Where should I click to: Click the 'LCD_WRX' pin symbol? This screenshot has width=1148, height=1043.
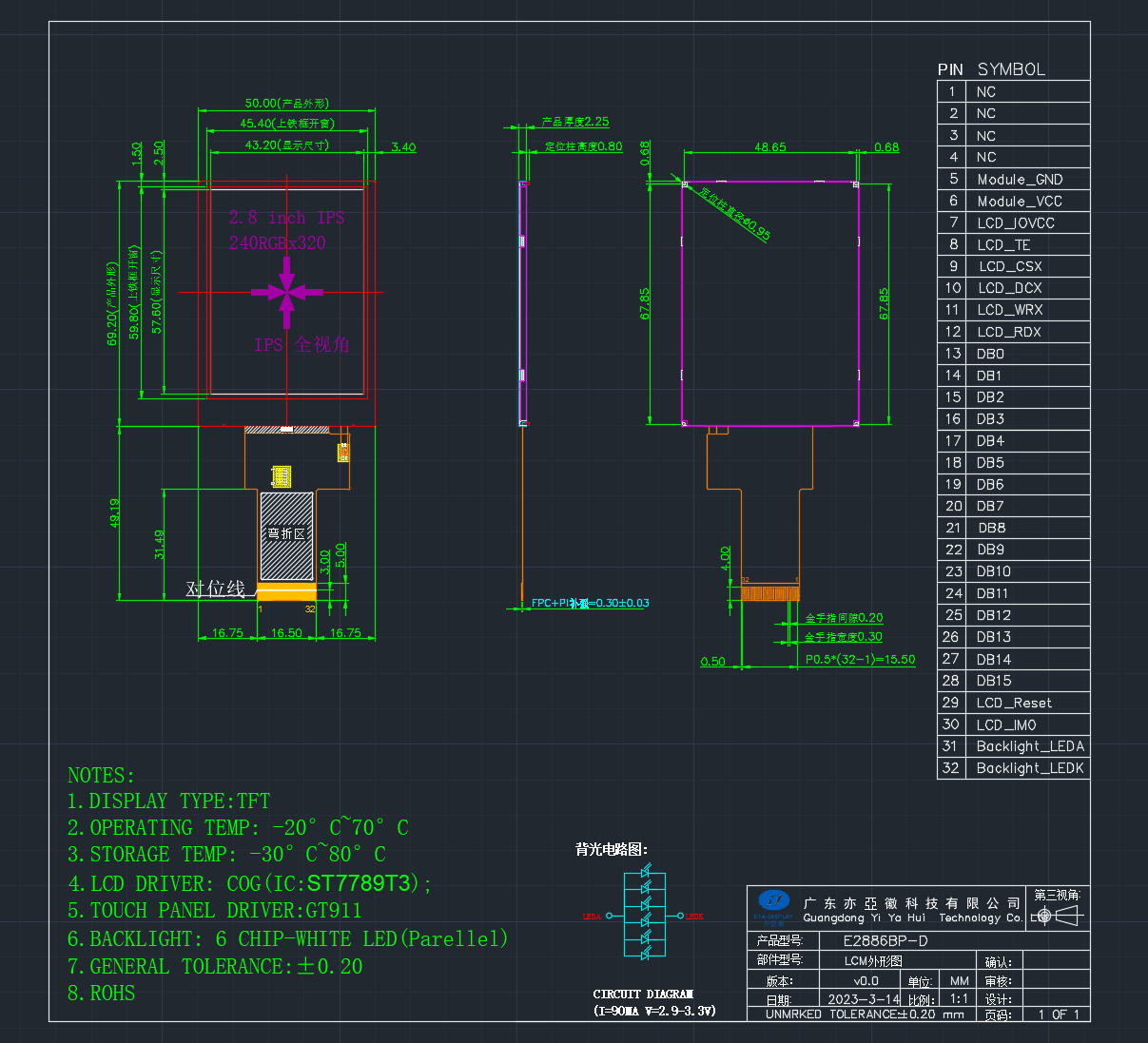1010,310
